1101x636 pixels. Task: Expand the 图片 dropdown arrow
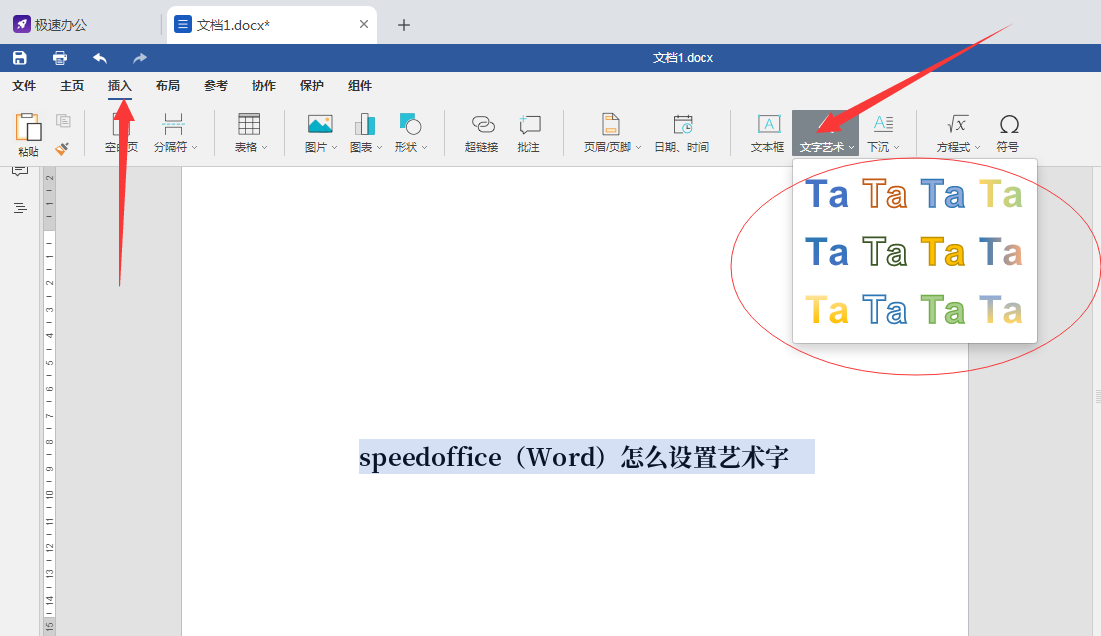pyautogui.click(x=334, y=147)
